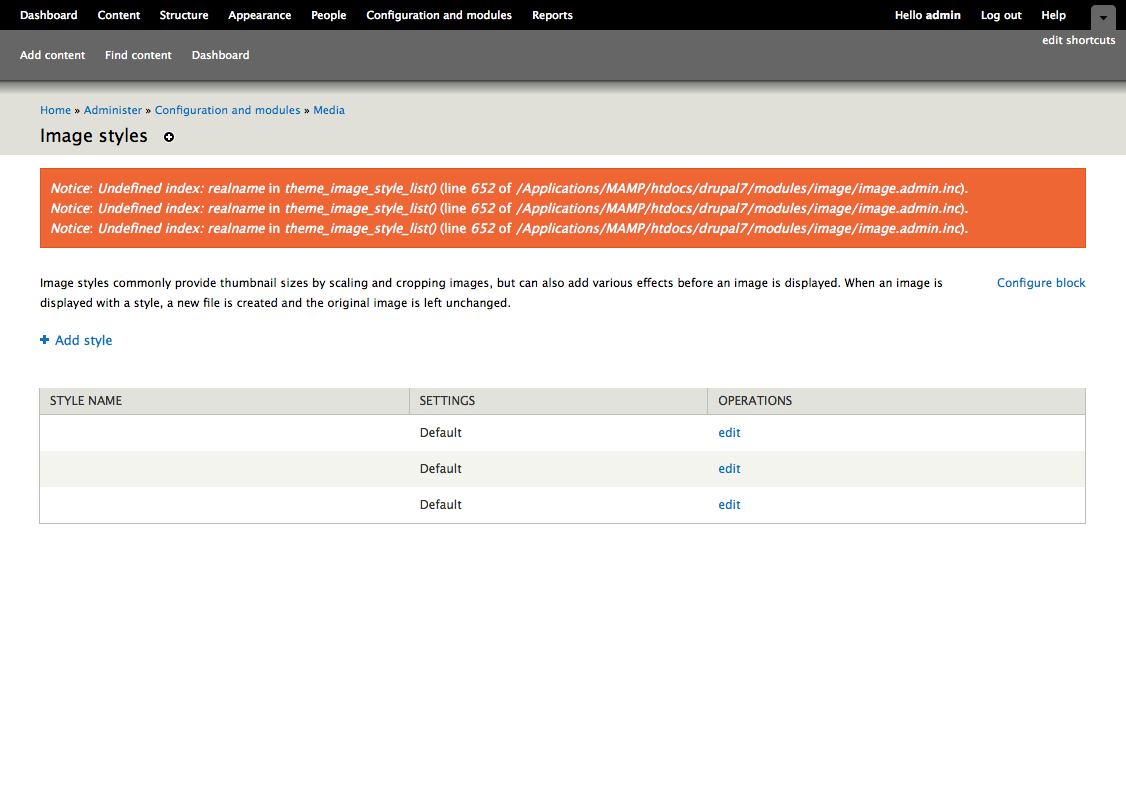The image size is (1126, 796).
Task: Go to the Structure menu item
Action: pos(184,15)
